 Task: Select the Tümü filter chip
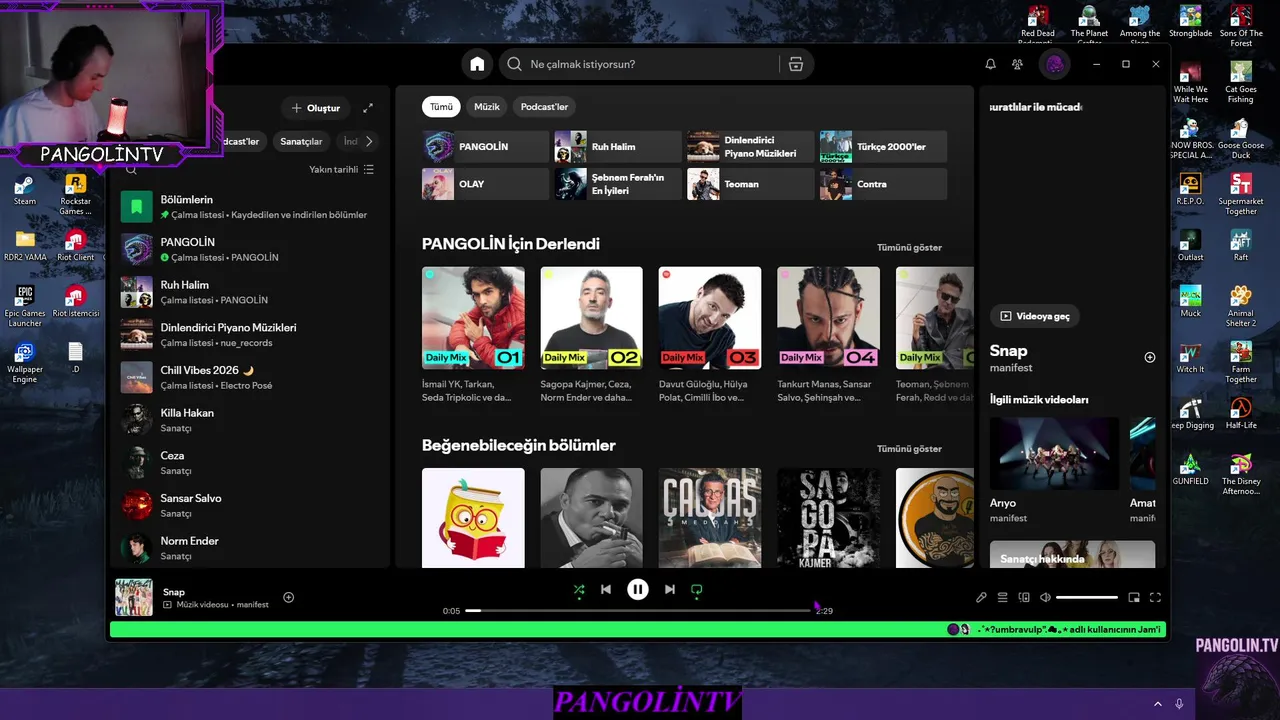441,107
